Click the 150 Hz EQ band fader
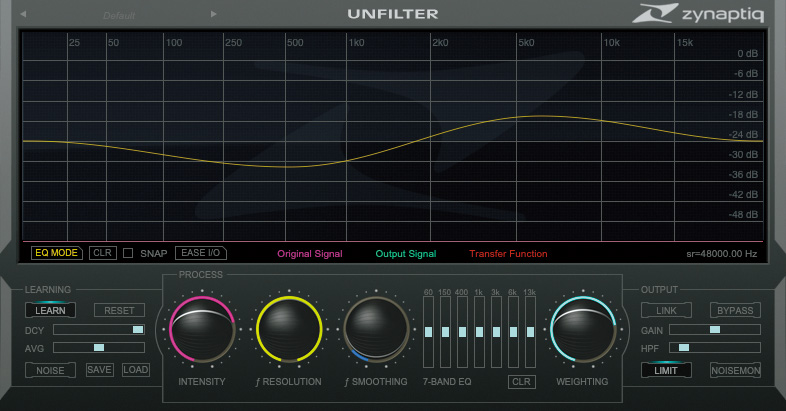 pos(445,332)
